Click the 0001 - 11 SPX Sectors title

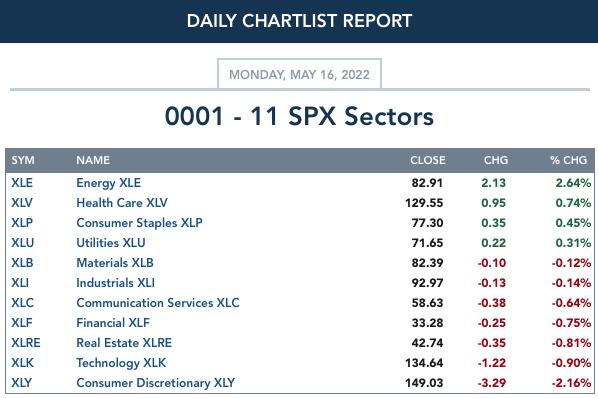pos(299,116)
